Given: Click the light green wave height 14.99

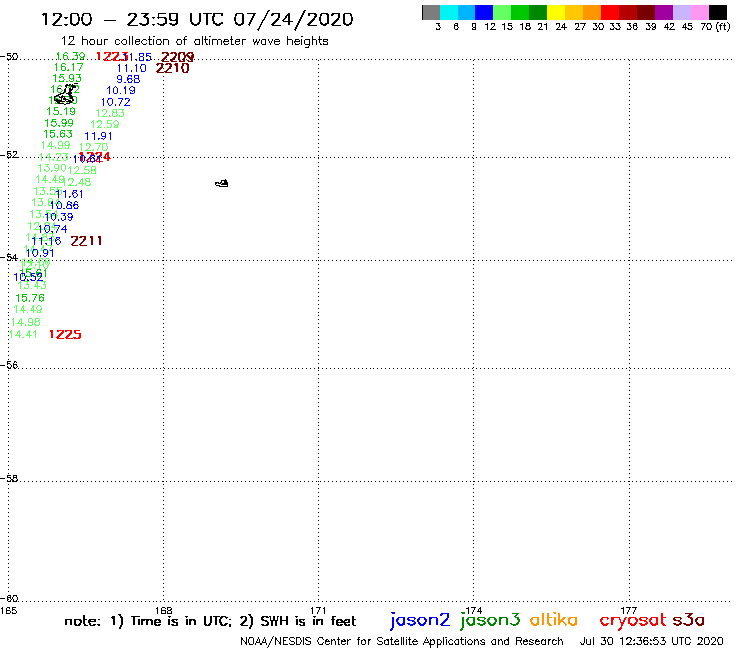Looking at the screenshot, I should [56, 145].
